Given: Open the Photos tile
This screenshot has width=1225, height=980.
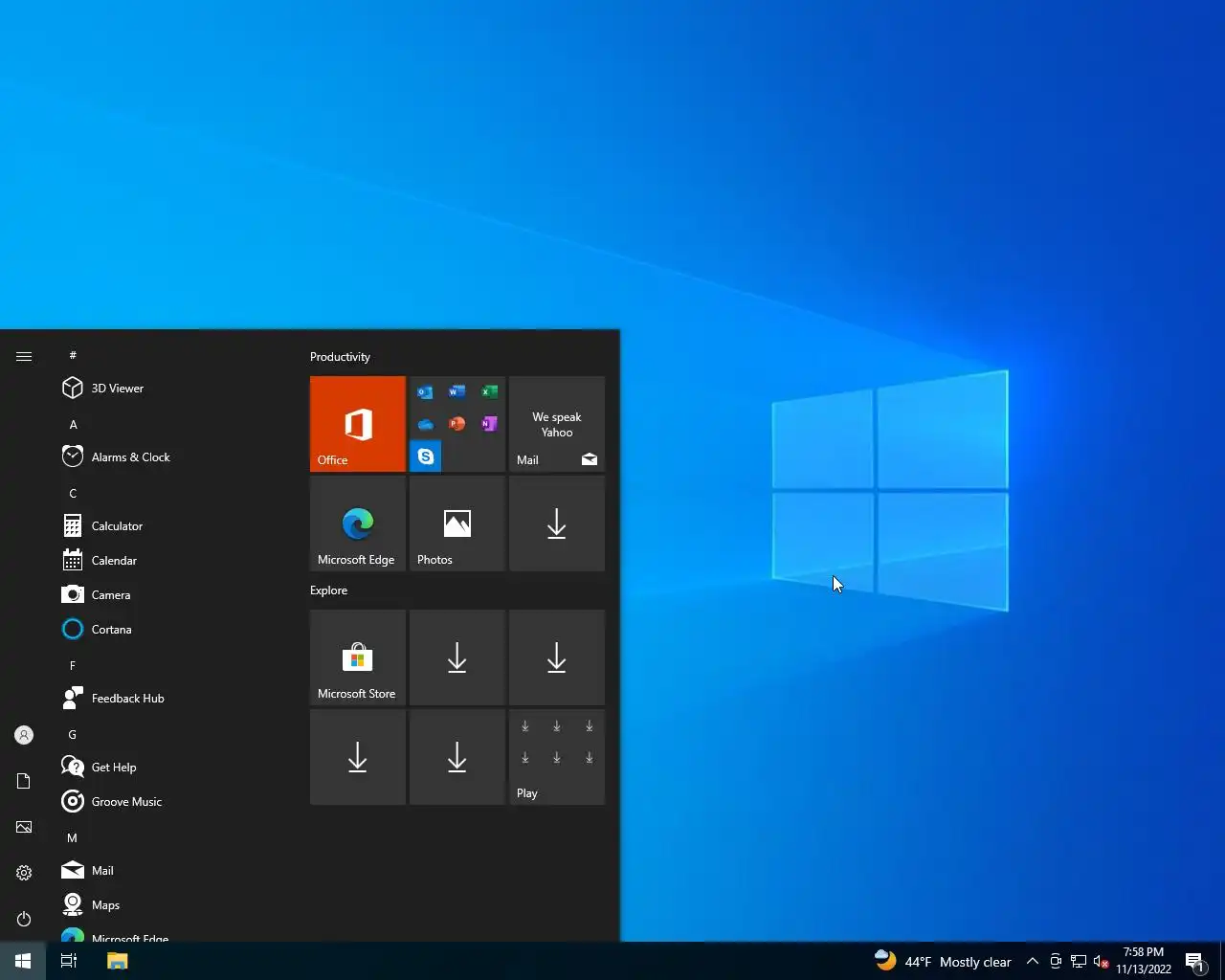Looking at the screenshot, I should click(x=457, y=523).
